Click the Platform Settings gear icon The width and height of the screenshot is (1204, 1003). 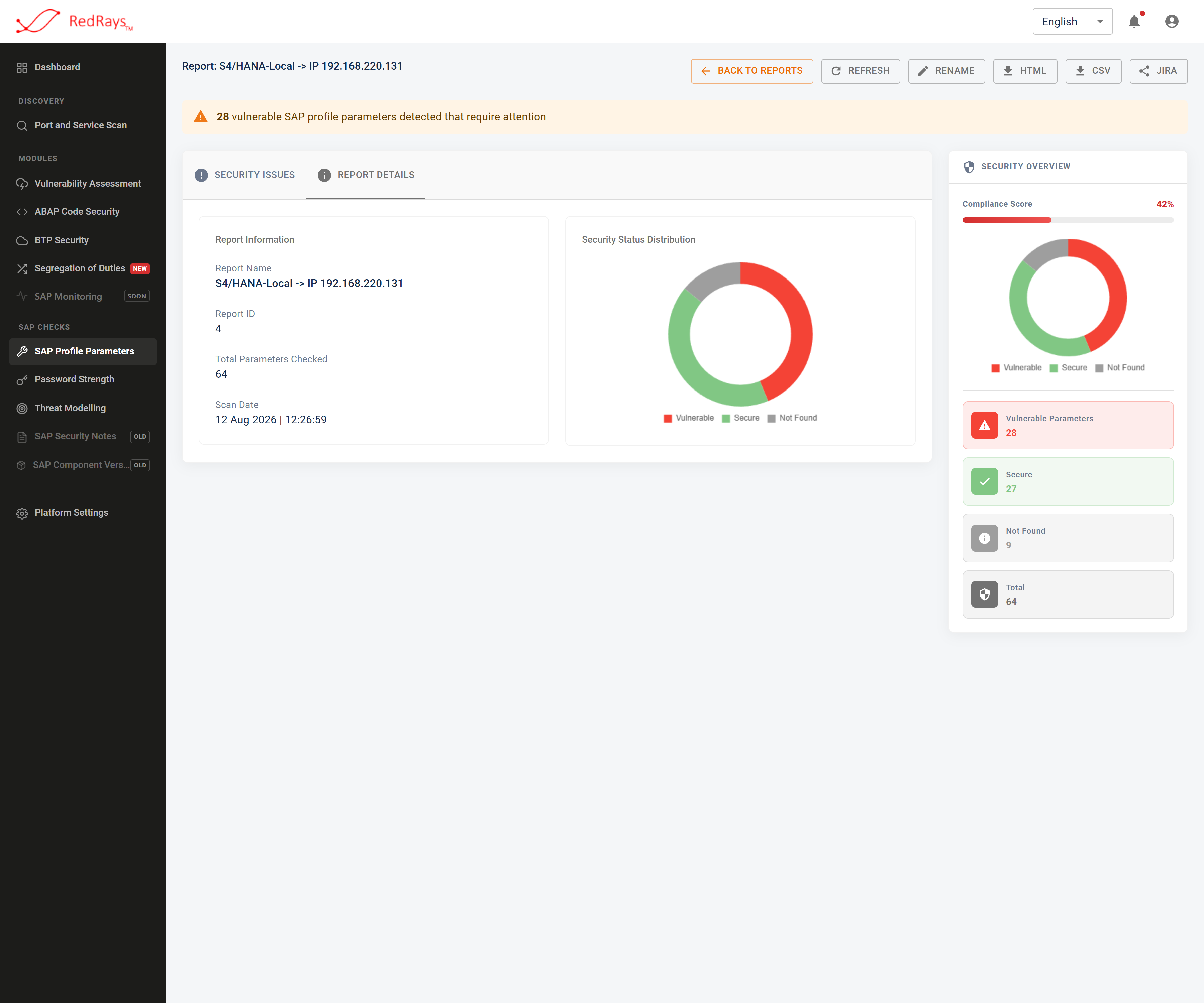tap(22, 513)
